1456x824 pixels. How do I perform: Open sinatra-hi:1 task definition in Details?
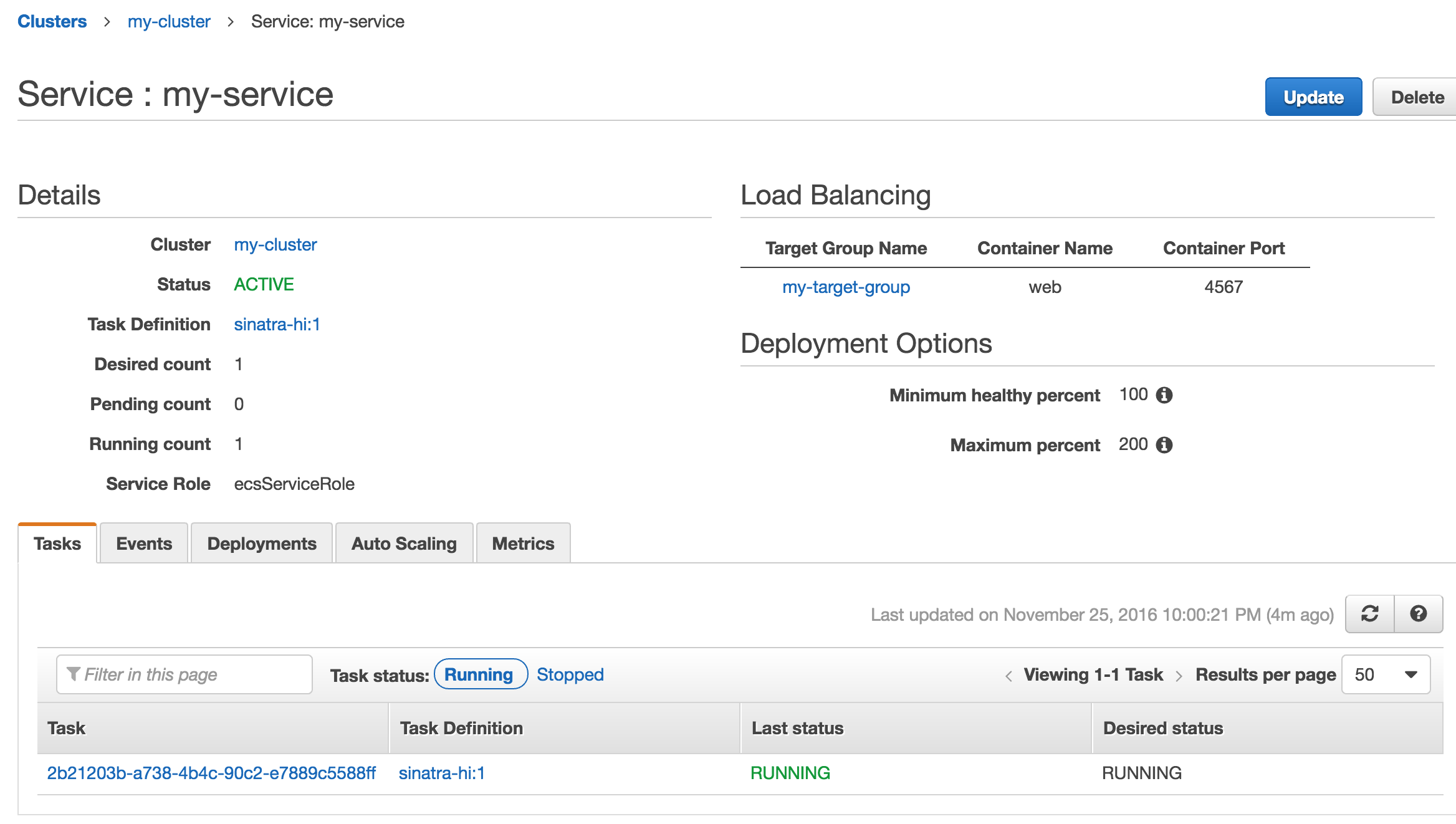[x=277, y=324]
